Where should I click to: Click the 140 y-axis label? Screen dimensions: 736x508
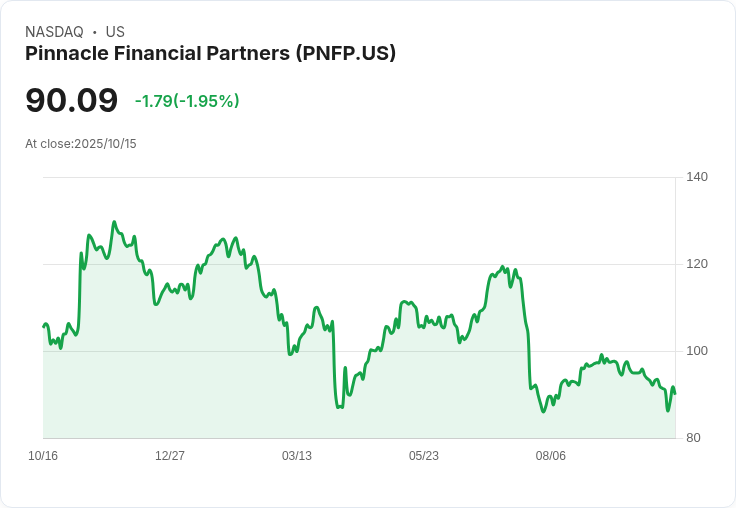(697, 177)
